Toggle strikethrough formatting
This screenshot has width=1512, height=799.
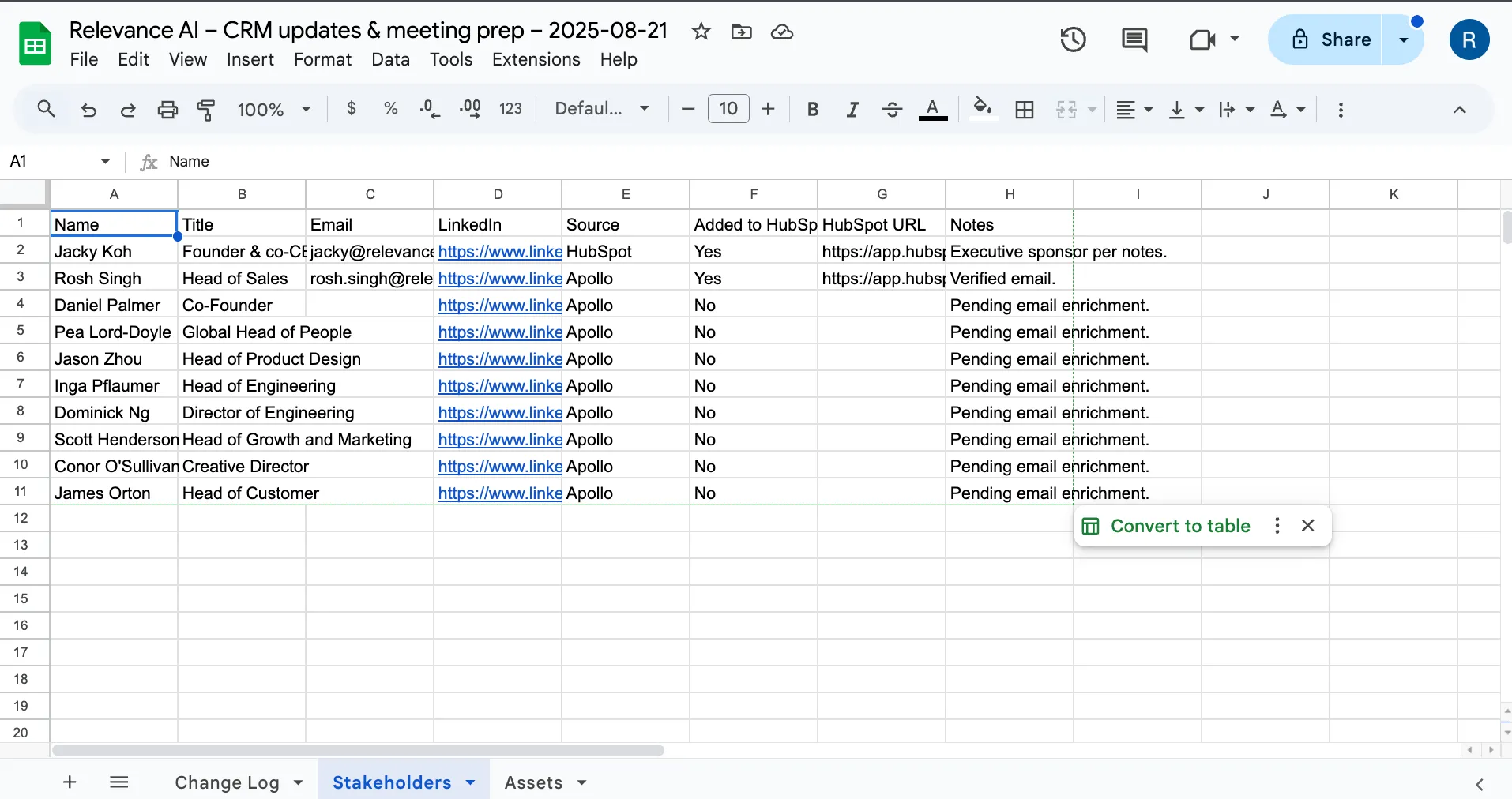(892, 110)
